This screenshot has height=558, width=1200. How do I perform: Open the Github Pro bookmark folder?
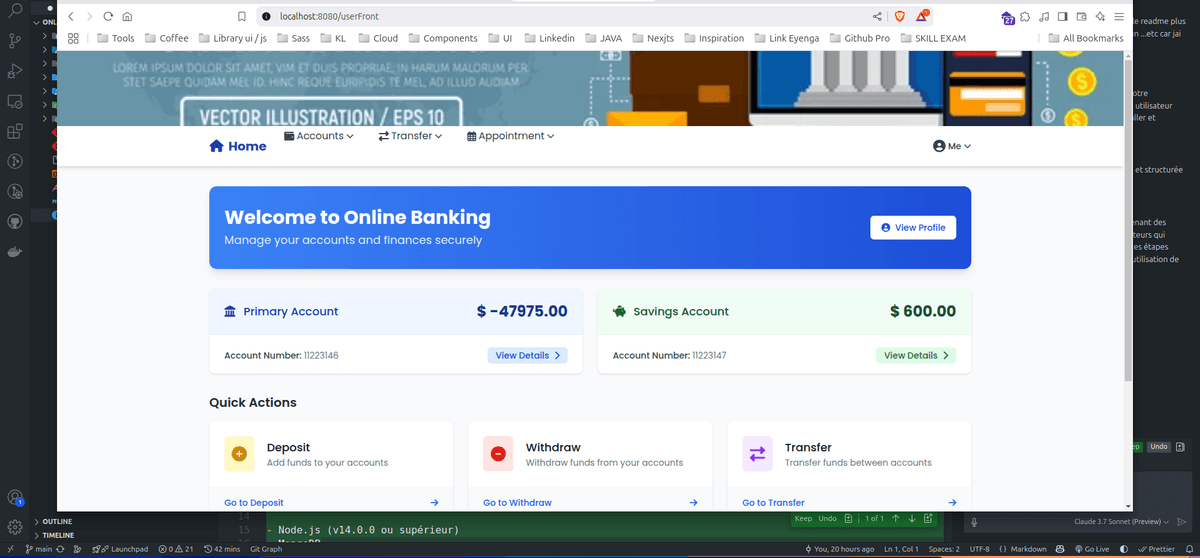[x=858, y=38]
